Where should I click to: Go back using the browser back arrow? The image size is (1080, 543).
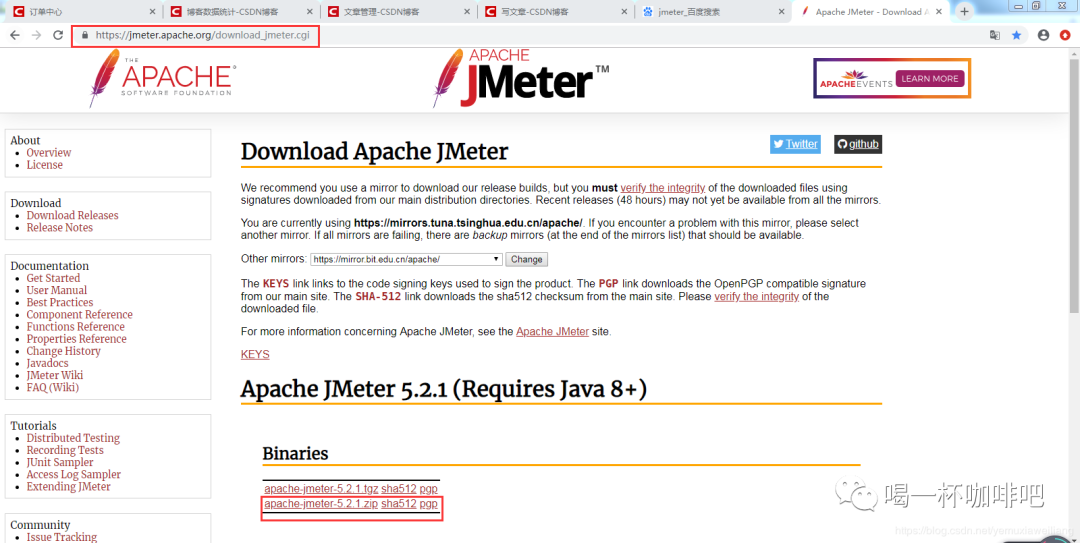coord(14,35)
